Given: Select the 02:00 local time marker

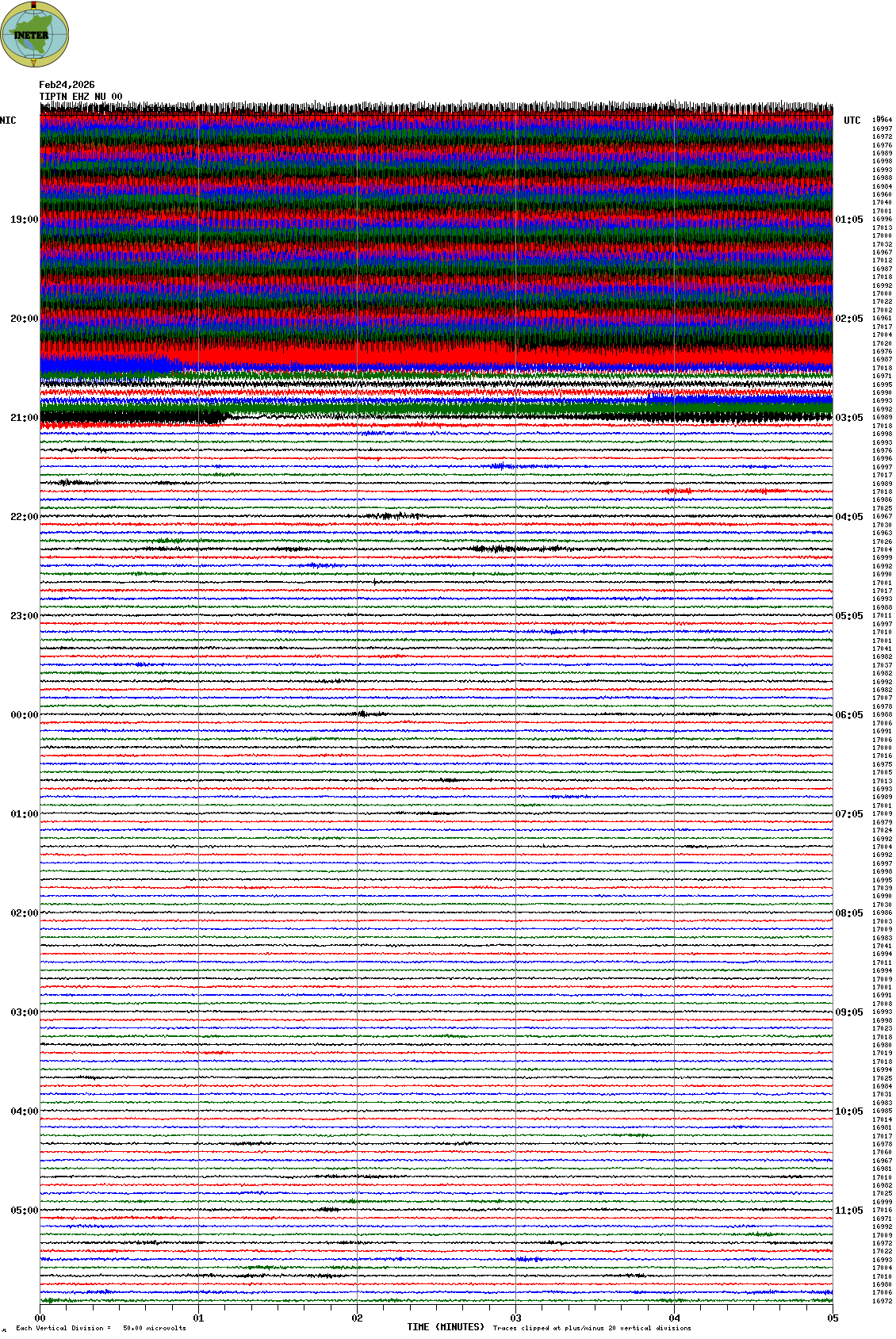Looking at the screenshot, I should [24, 913].
